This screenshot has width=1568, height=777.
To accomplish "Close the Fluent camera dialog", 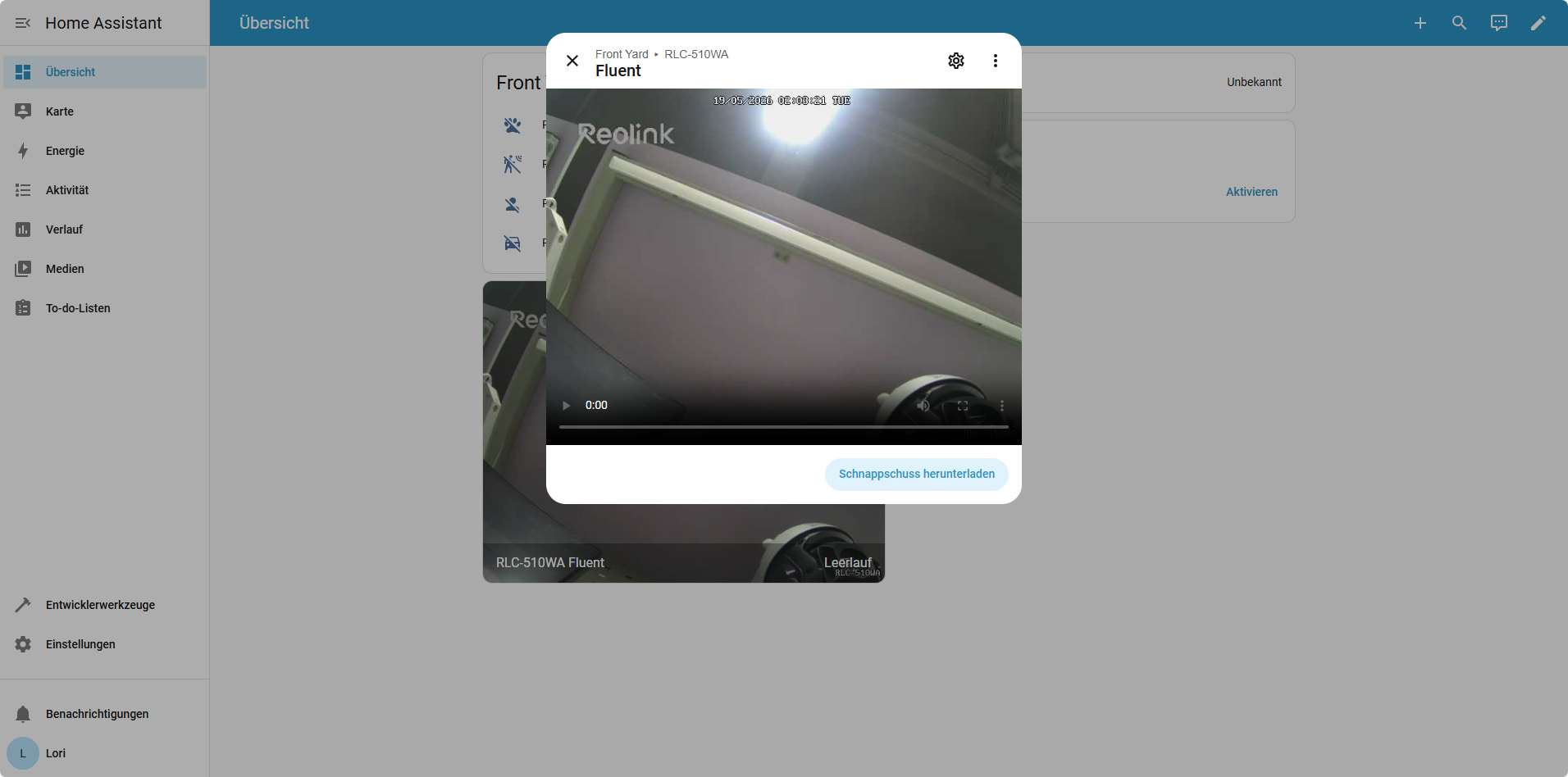I will (x=572, y=61).
